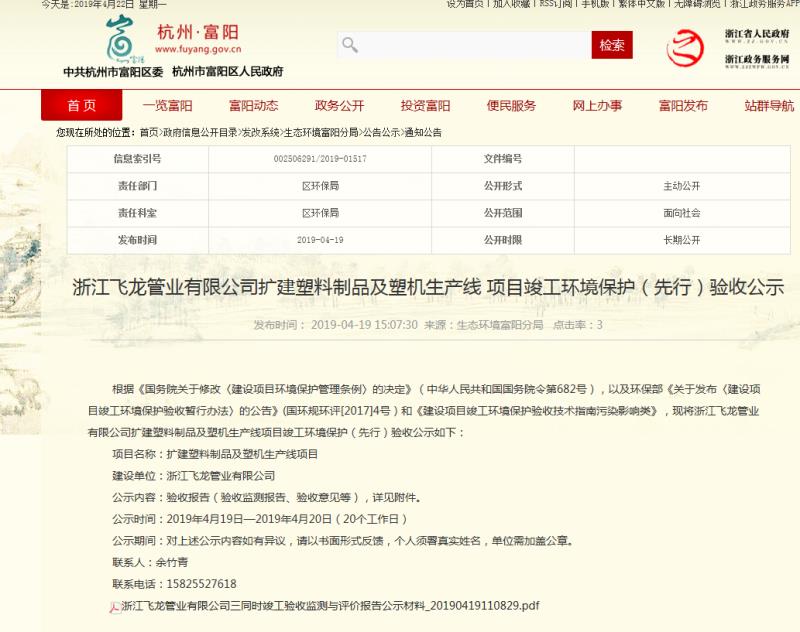This screenshot has width=800, height=632.
Task: Focus the site search input field
Action: point(464,45)
